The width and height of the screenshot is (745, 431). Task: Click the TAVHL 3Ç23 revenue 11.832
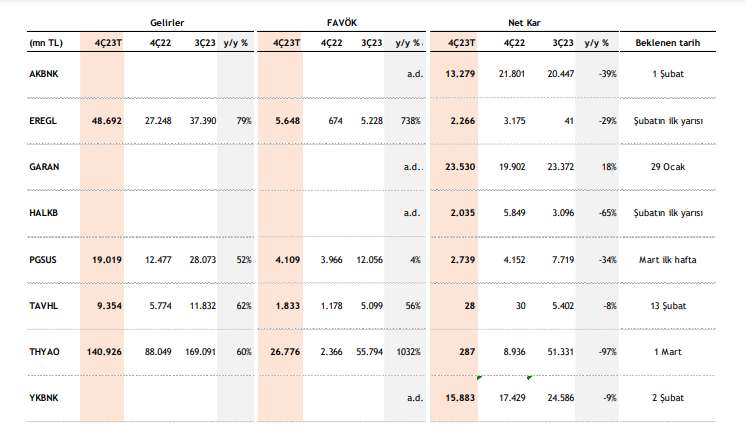coord(202,306)
